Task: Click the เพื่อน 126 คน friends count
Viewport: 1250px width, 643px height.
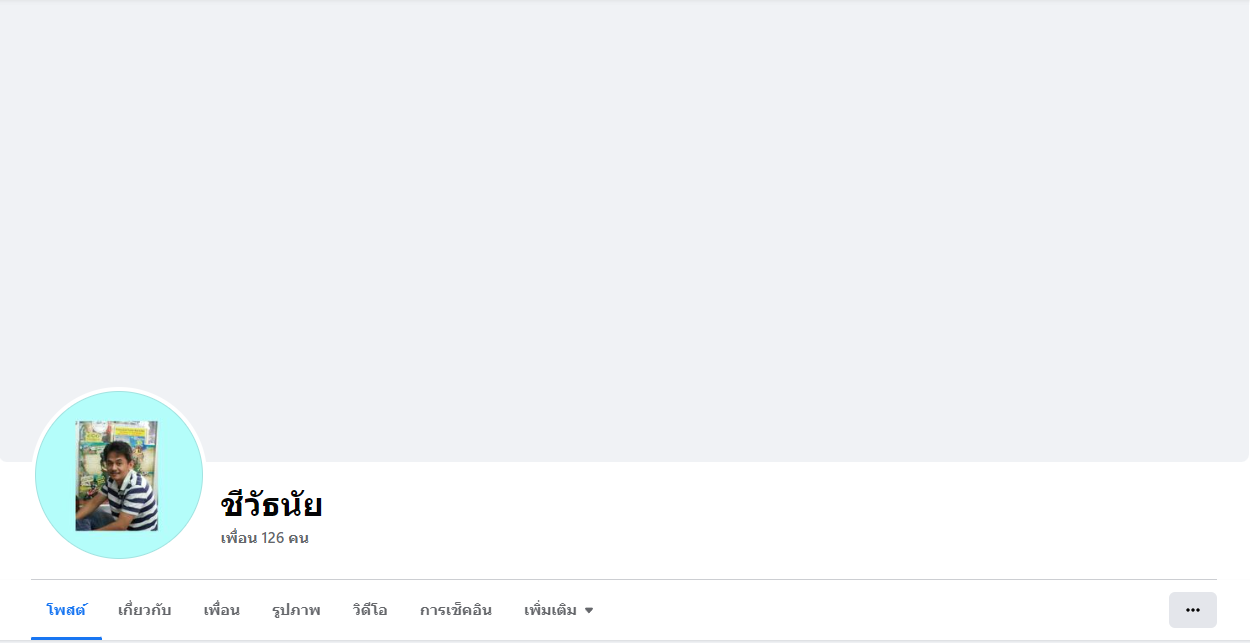Action: click(264, 538)
